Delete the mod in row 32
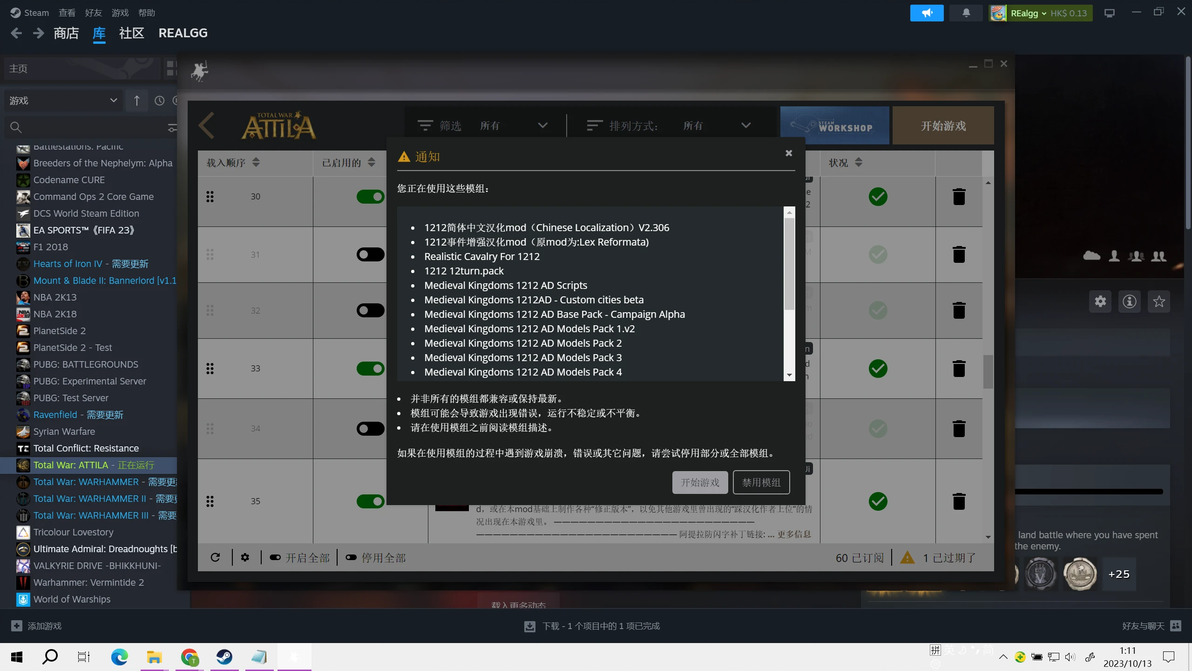The height and width of the screenshot is (671, 1192). 959,310
